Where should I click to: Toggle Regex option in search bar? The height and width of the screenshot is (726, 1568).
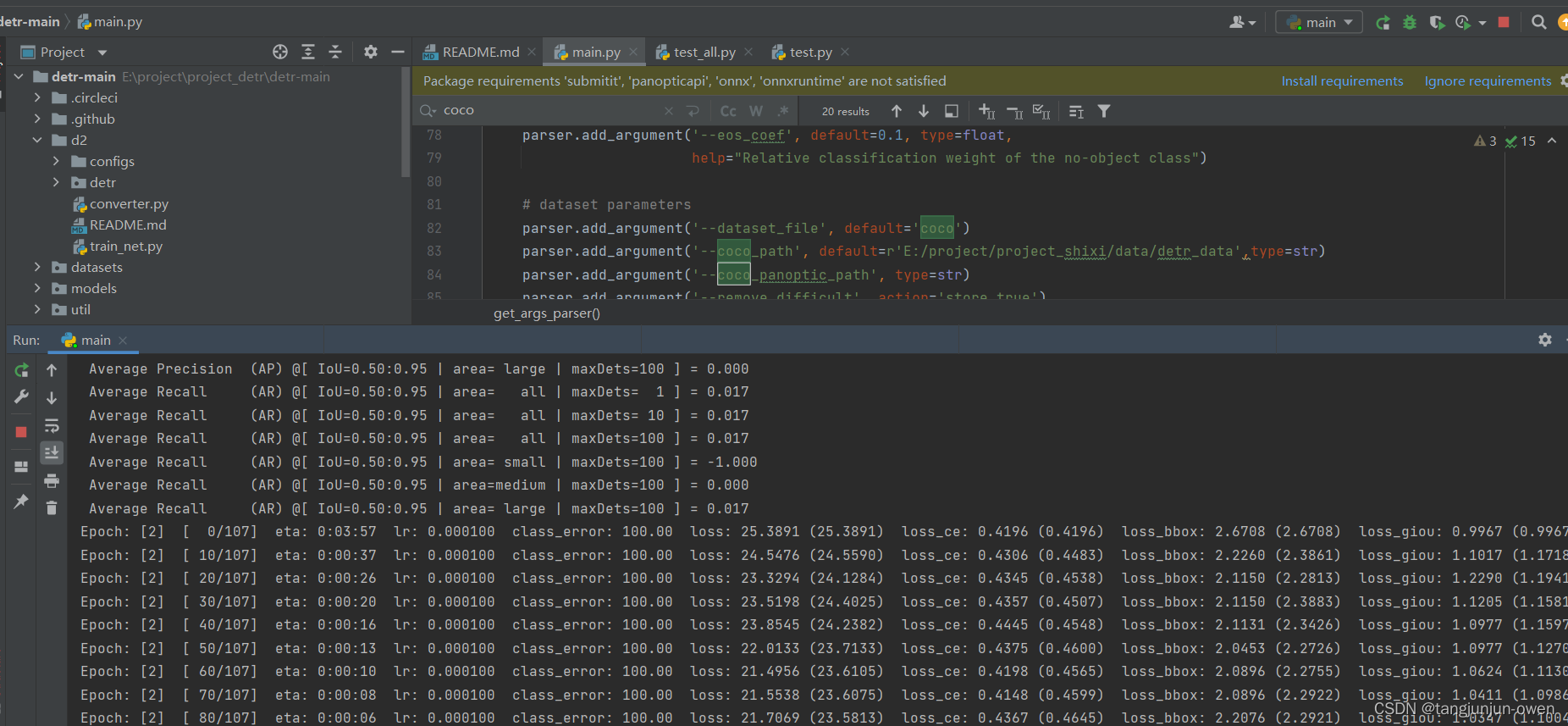tap(783, 111)
